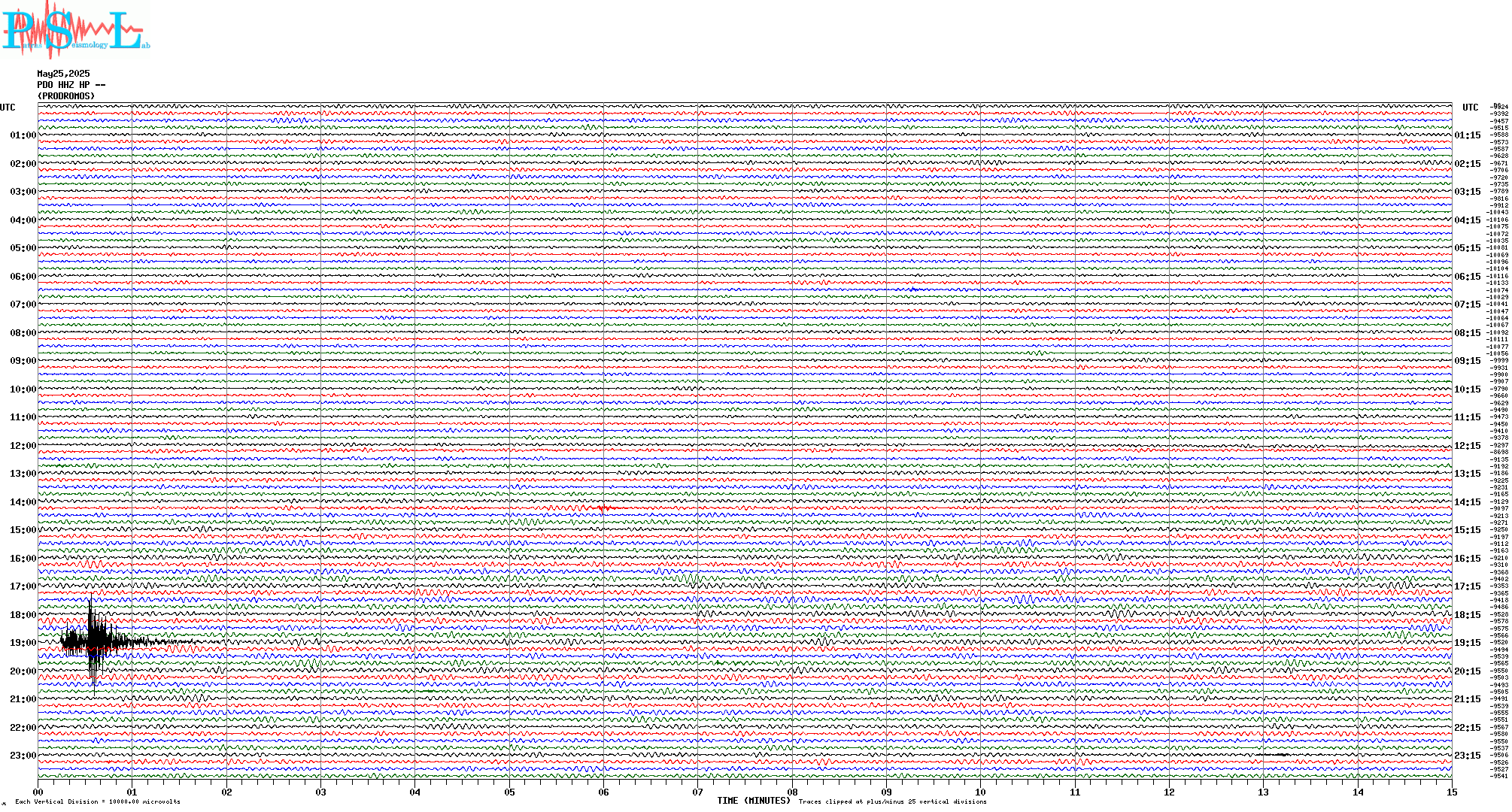Select the 13:00 hour label
Image resolution: width=1512 pixels, height=812 pixels.
(23, 474)
